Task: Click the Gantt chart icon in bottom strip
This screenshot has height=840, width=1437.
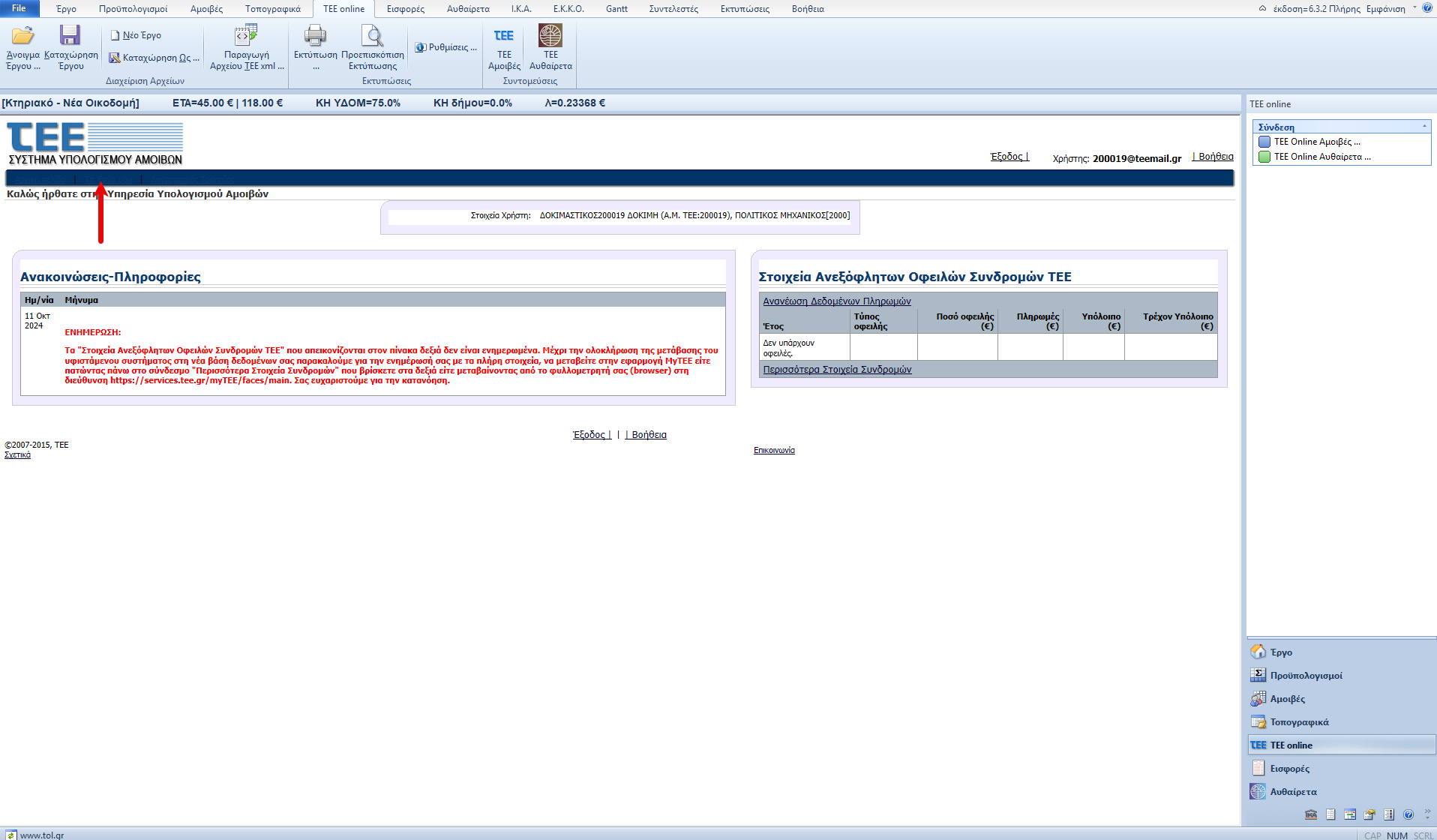Action: (x=1350, y=814)
